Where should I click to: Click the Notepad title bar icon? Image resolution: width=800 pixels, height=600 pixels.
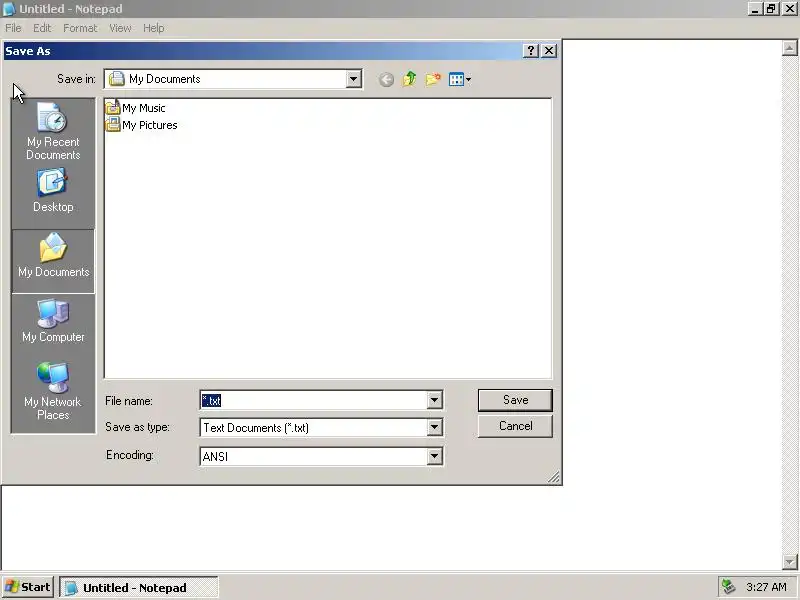pos(9,9)
